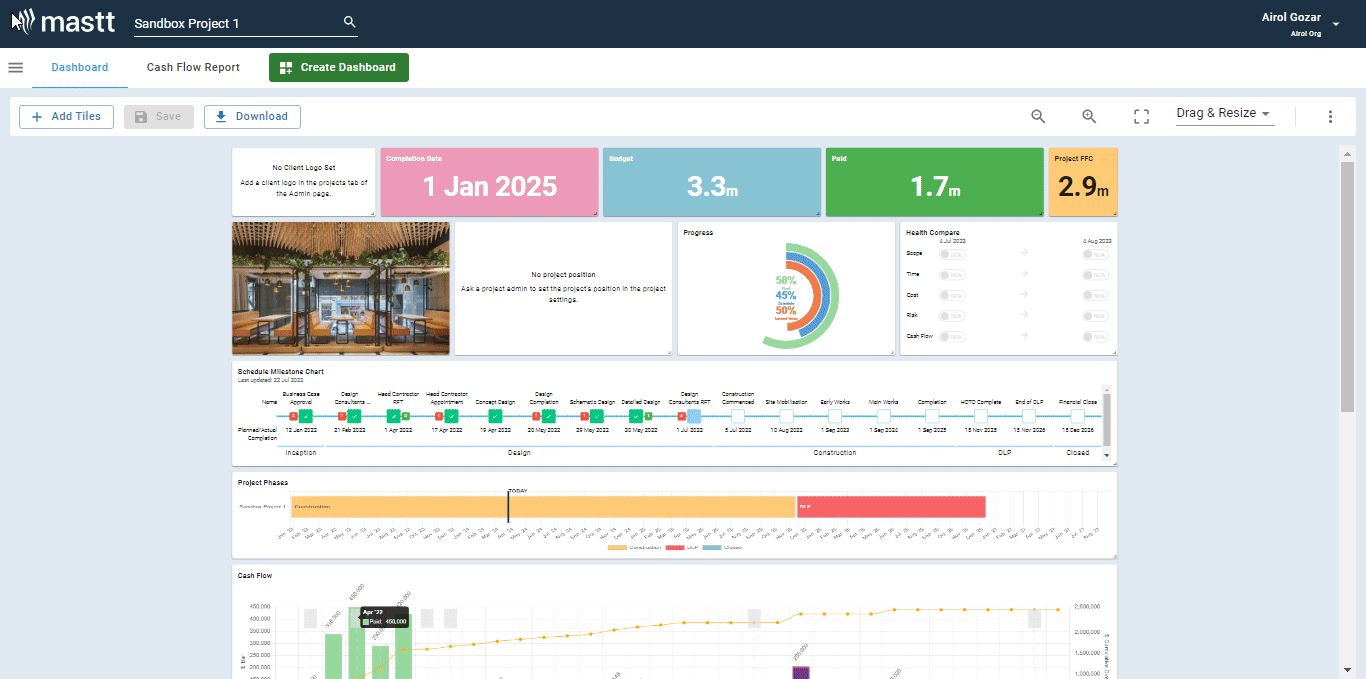Toggle the Cash Flow N/A switch

(950, 336)
